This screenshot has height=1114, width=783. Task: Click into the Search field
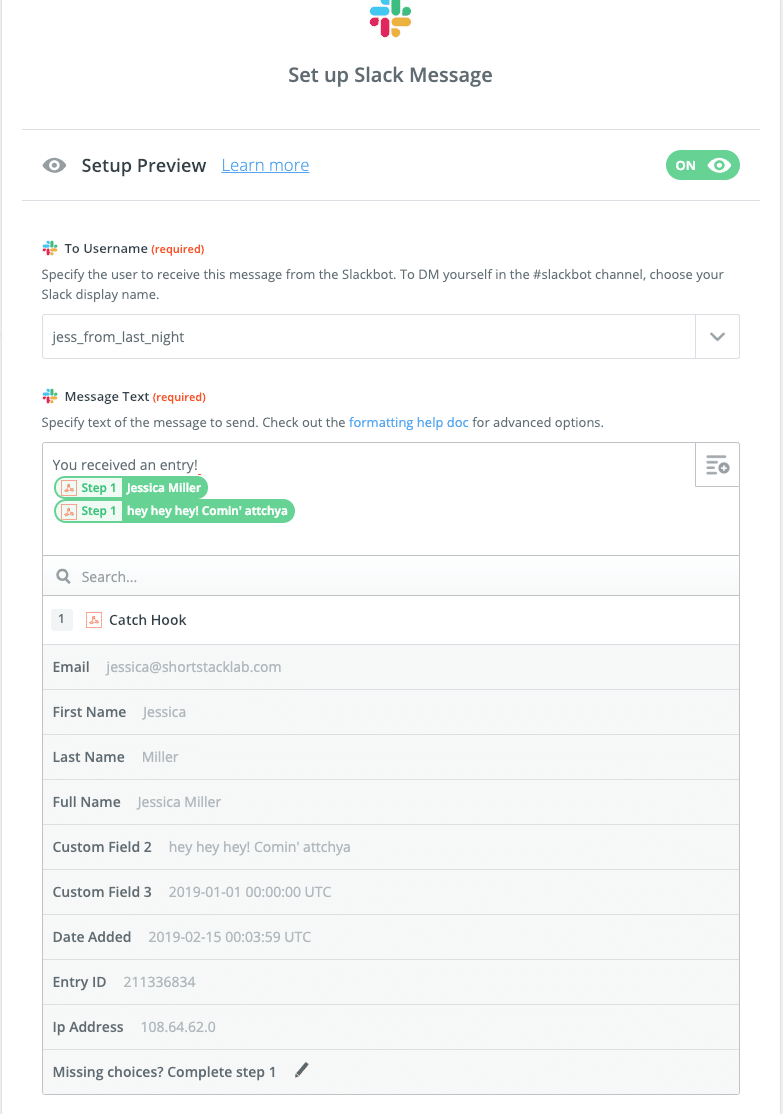tap(400, 577)
